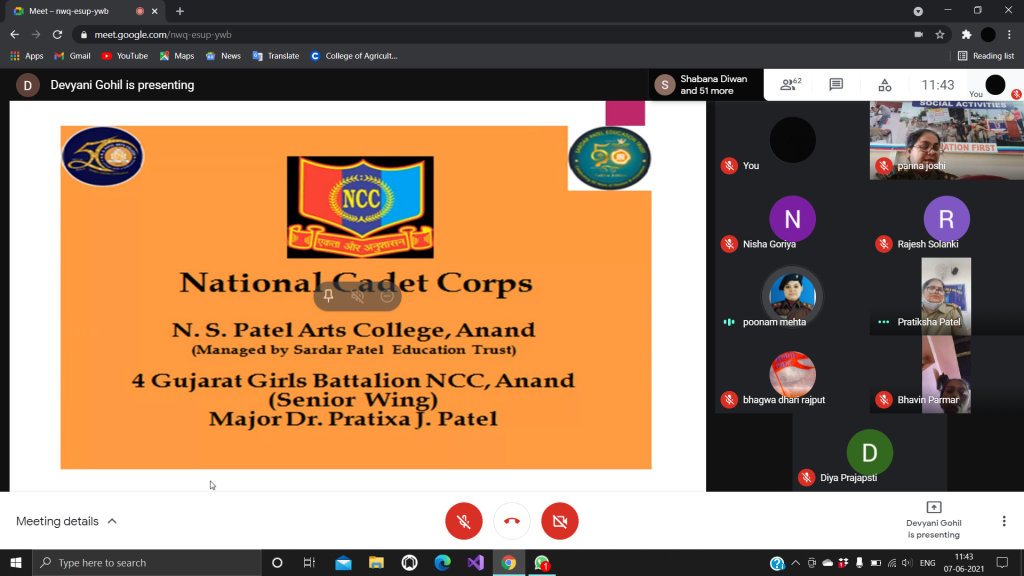This screenshot has width=1024, height=576.
Task: Open the participants list icon showing 62
Action: [x=790, y=85]
